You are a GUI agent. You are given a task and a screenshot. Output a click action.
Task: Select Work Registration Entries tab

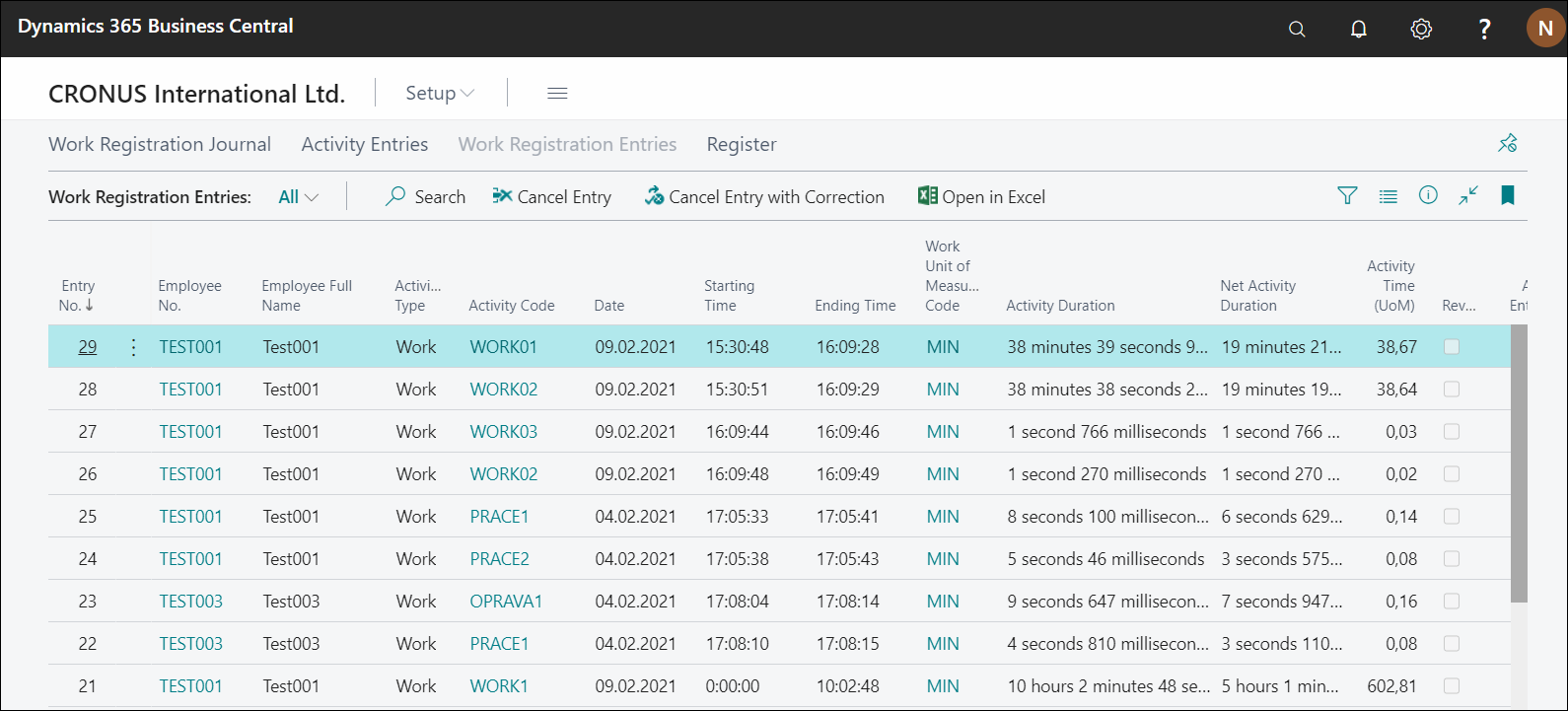[x=567, y=144]
